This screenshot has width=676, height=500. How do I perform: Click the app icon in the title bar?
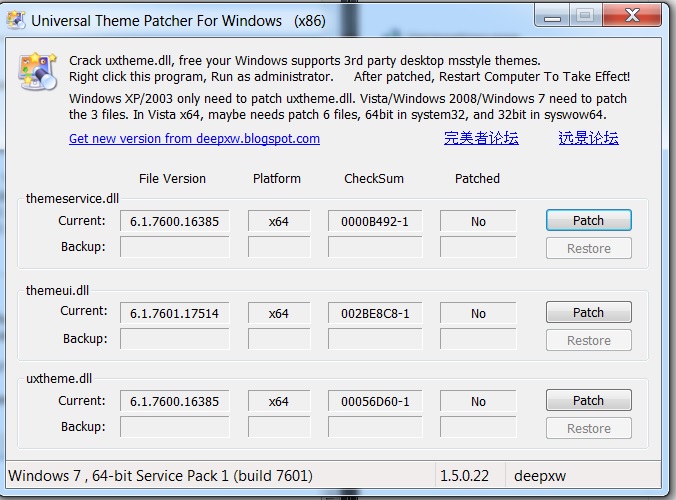coord(16,20)
